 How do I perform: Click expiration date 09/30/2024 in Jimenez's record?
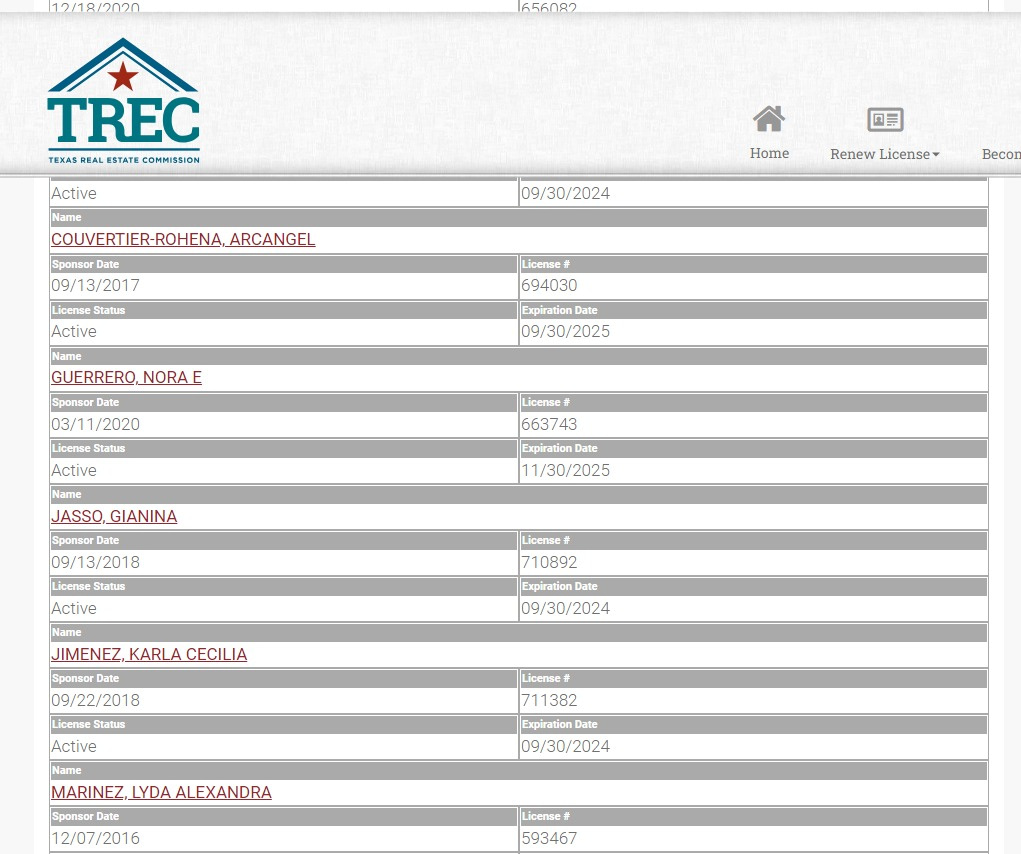pyautogui.click(x=565, y=747)
